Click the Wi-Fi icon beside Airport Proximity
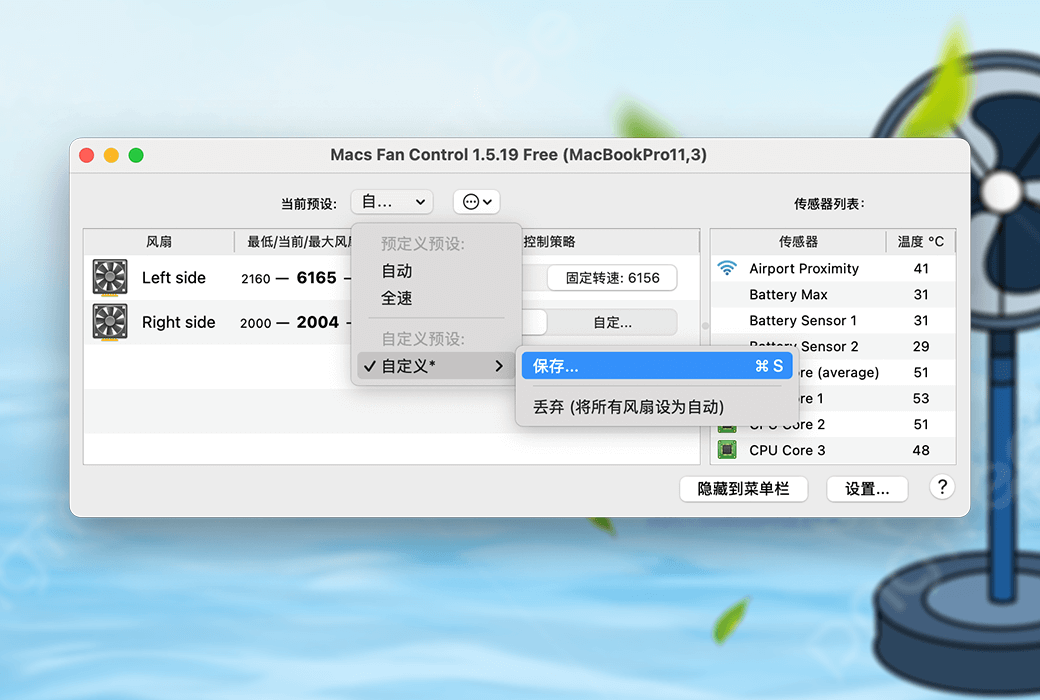Viewport: 1040px width, 700px height. point(728,268)
